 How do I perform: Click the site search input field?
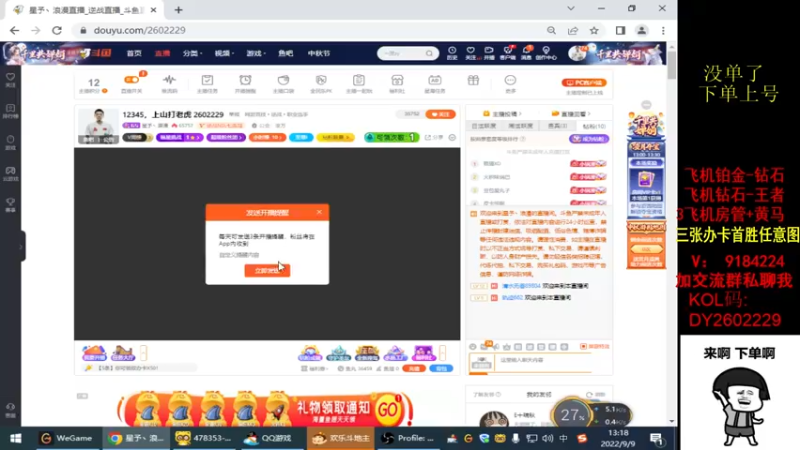[403, 53]
